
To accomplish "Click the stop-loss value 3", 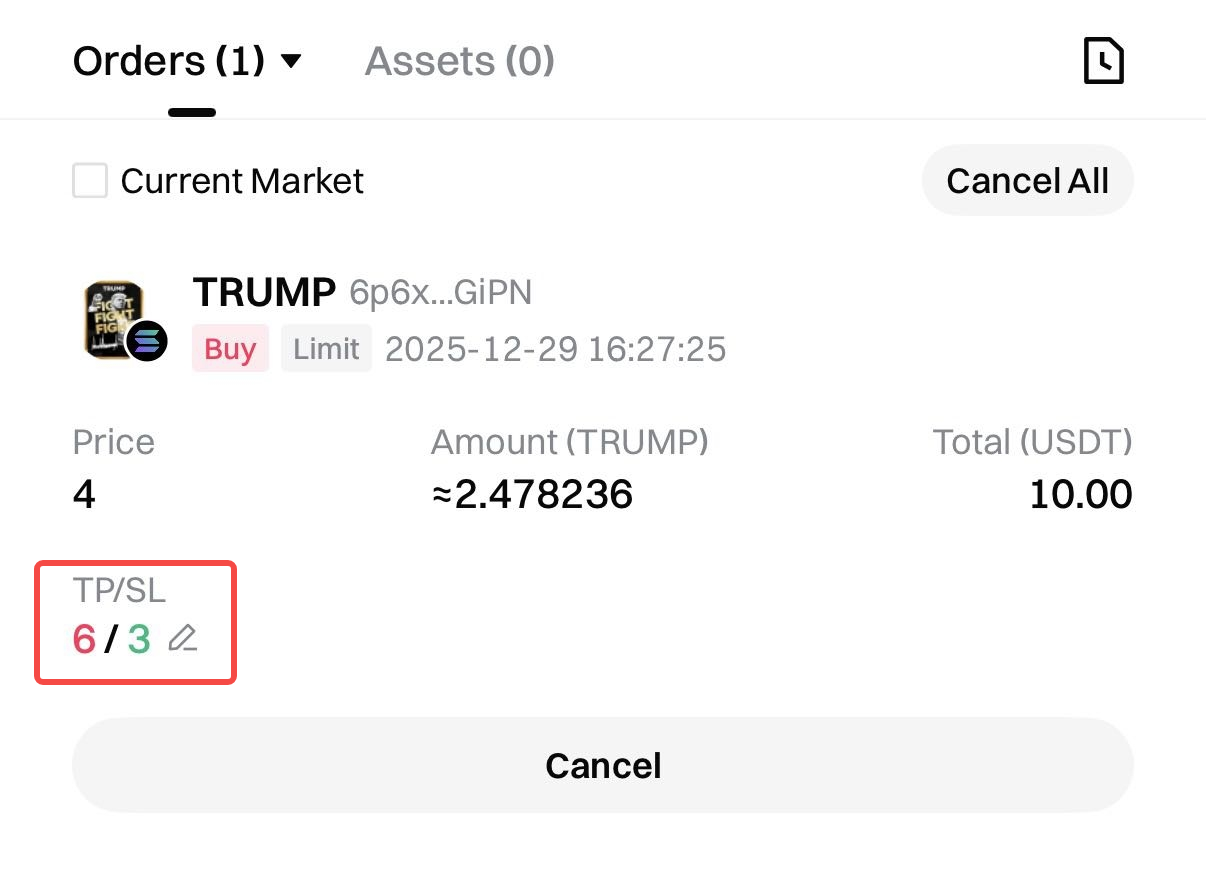I will tap(139, 639).
